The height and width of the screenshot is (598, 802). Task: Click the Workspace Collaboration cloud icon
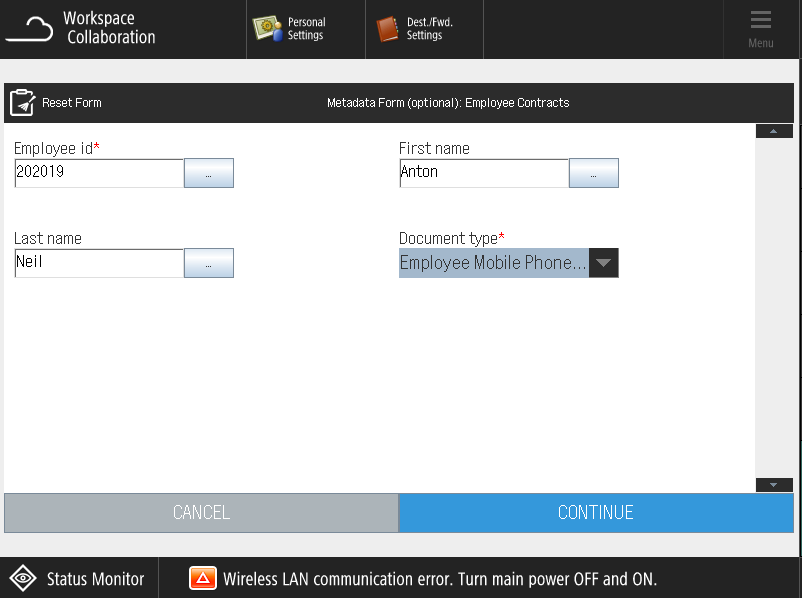coord(30,29)
